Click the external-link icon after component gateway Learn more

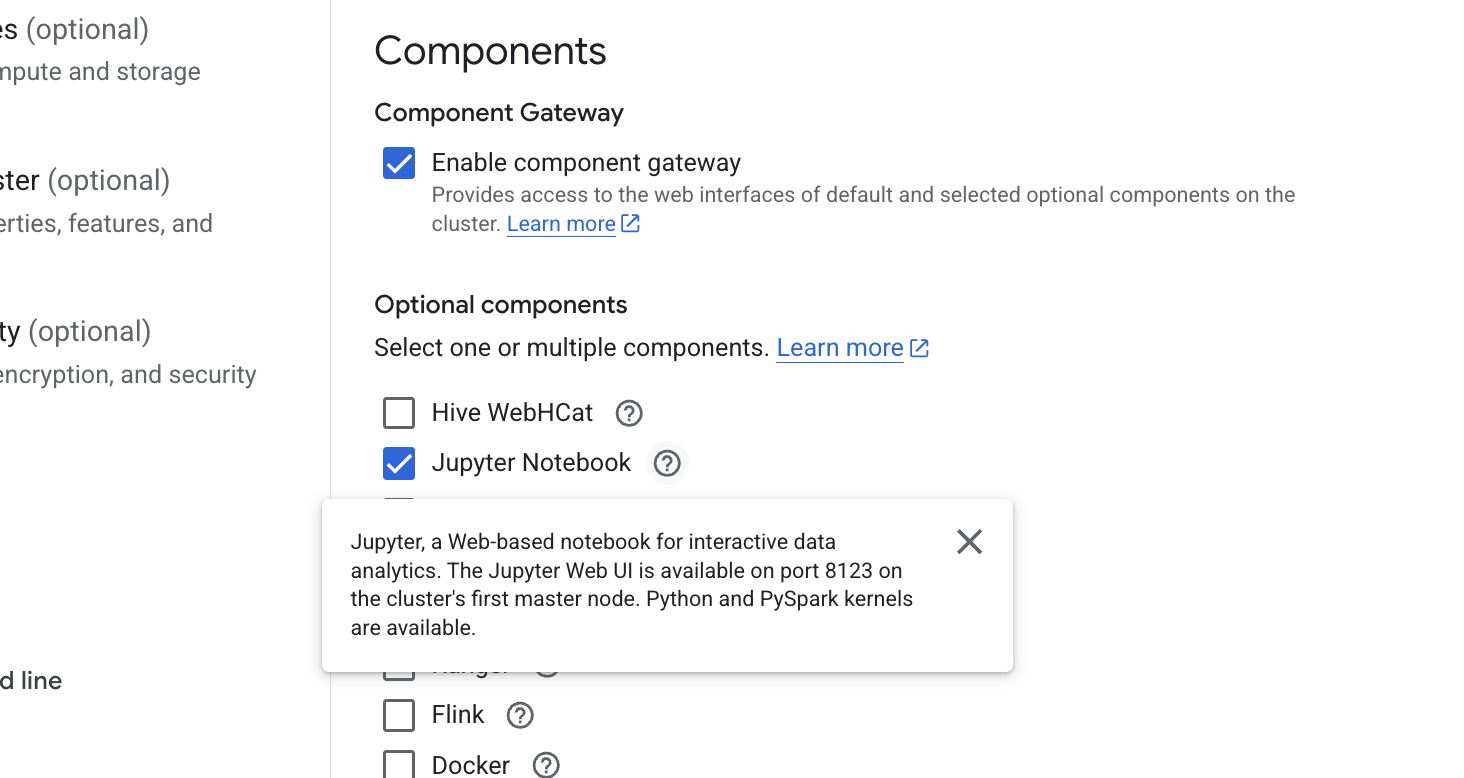630,223
